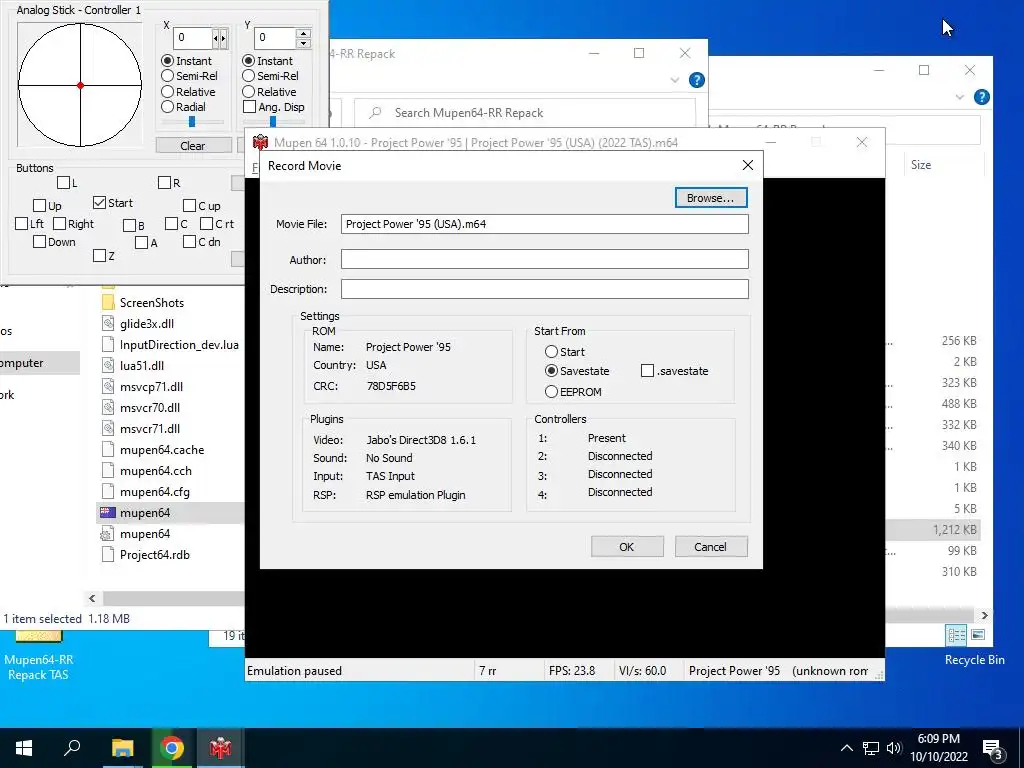Show hidden system tray icons
The width and height of the screenshot is (1024, 768).
point(846,748)
